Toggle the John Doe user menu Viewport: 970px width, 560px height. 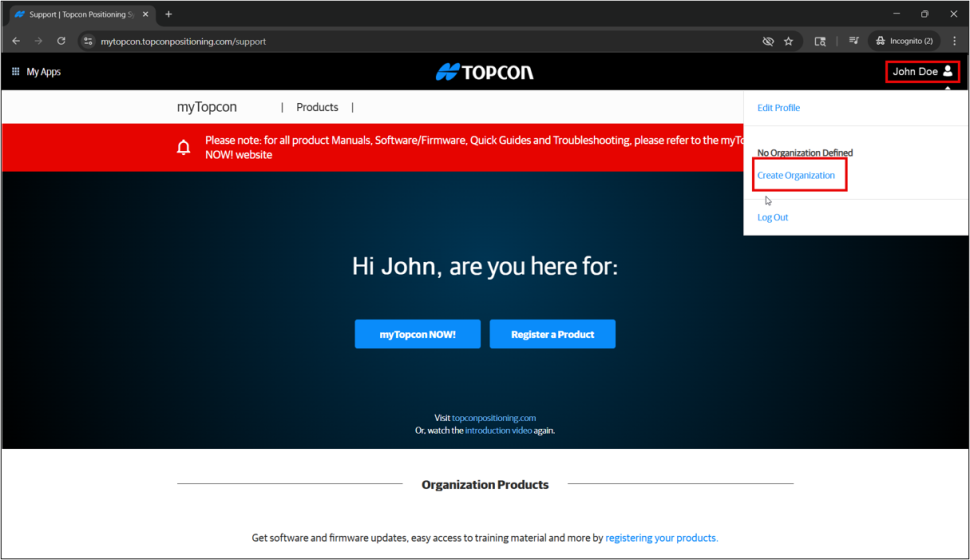tap(922, 72)
